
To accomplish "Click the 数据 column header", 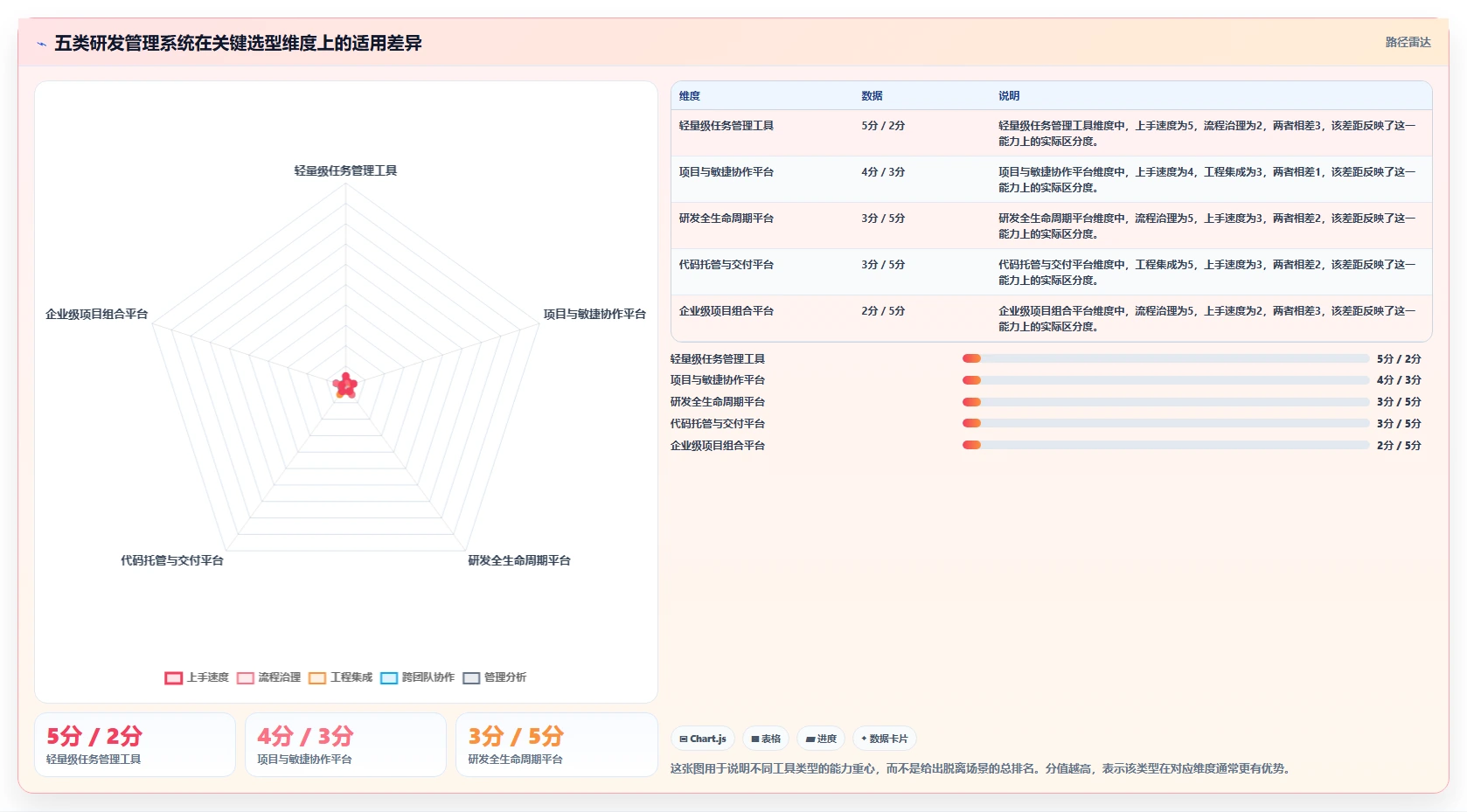I will click(872, 96).
